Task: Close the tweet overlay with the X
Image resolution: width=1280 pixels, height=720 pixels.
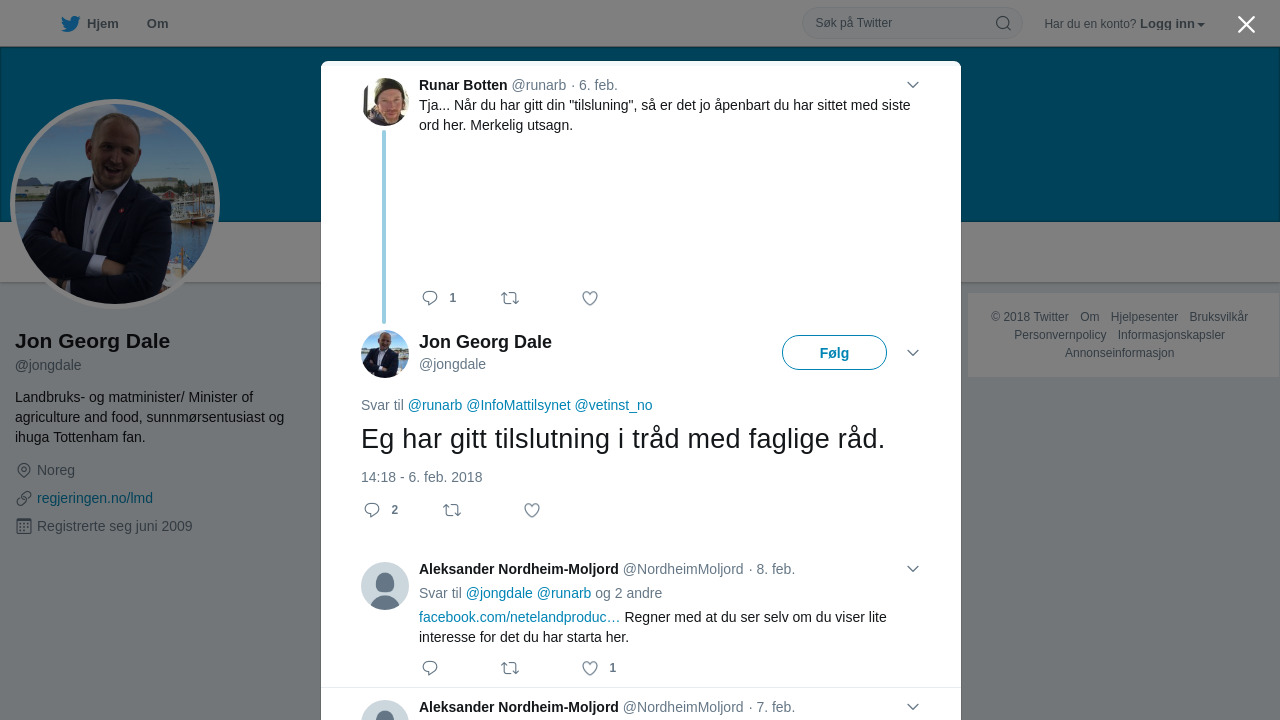Action: [1246, 24]
